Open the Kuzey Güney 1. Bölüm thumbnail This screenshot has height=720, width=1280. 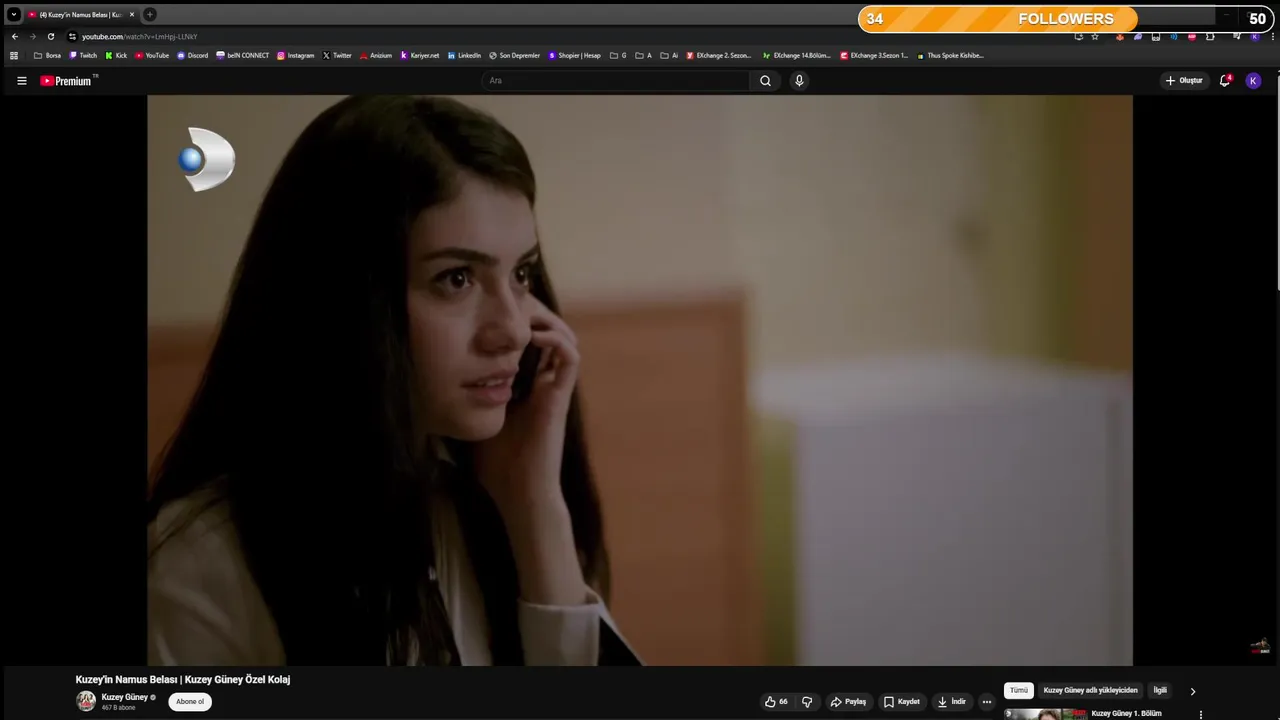click(x=1046, y=714)
